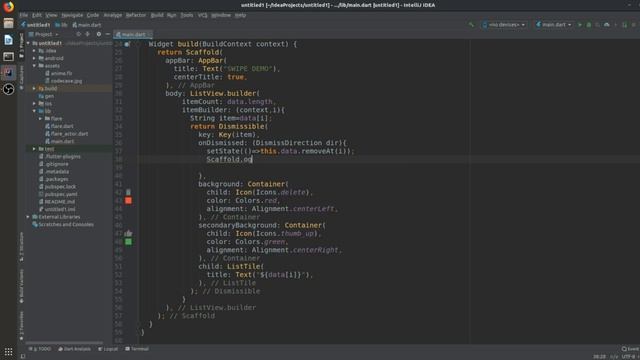Open the Refactor menu
The image size is (640, 360).
[x=136, y=15]
